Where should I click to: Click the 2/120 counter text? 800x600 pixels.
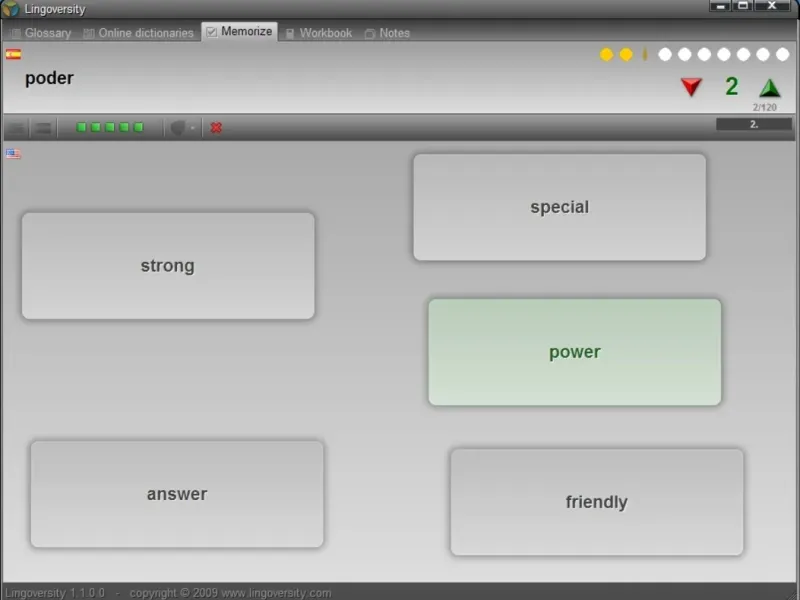tap(764, 107)
